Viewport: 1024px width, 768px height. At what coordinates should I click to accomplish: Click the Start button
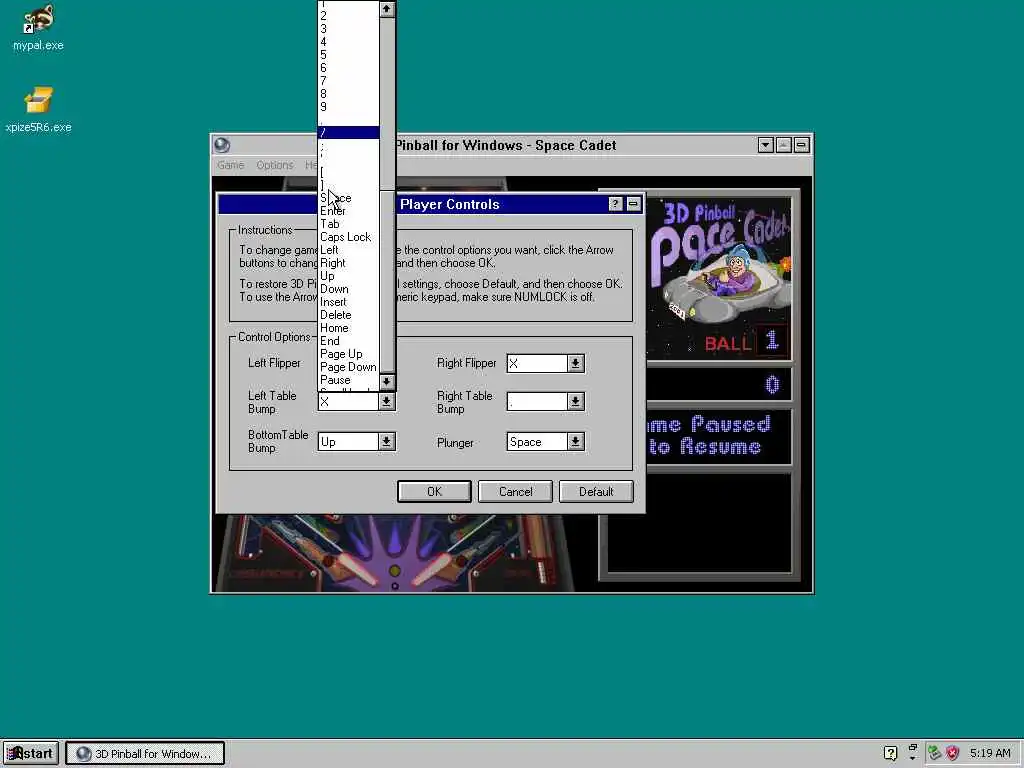point(31,753)
